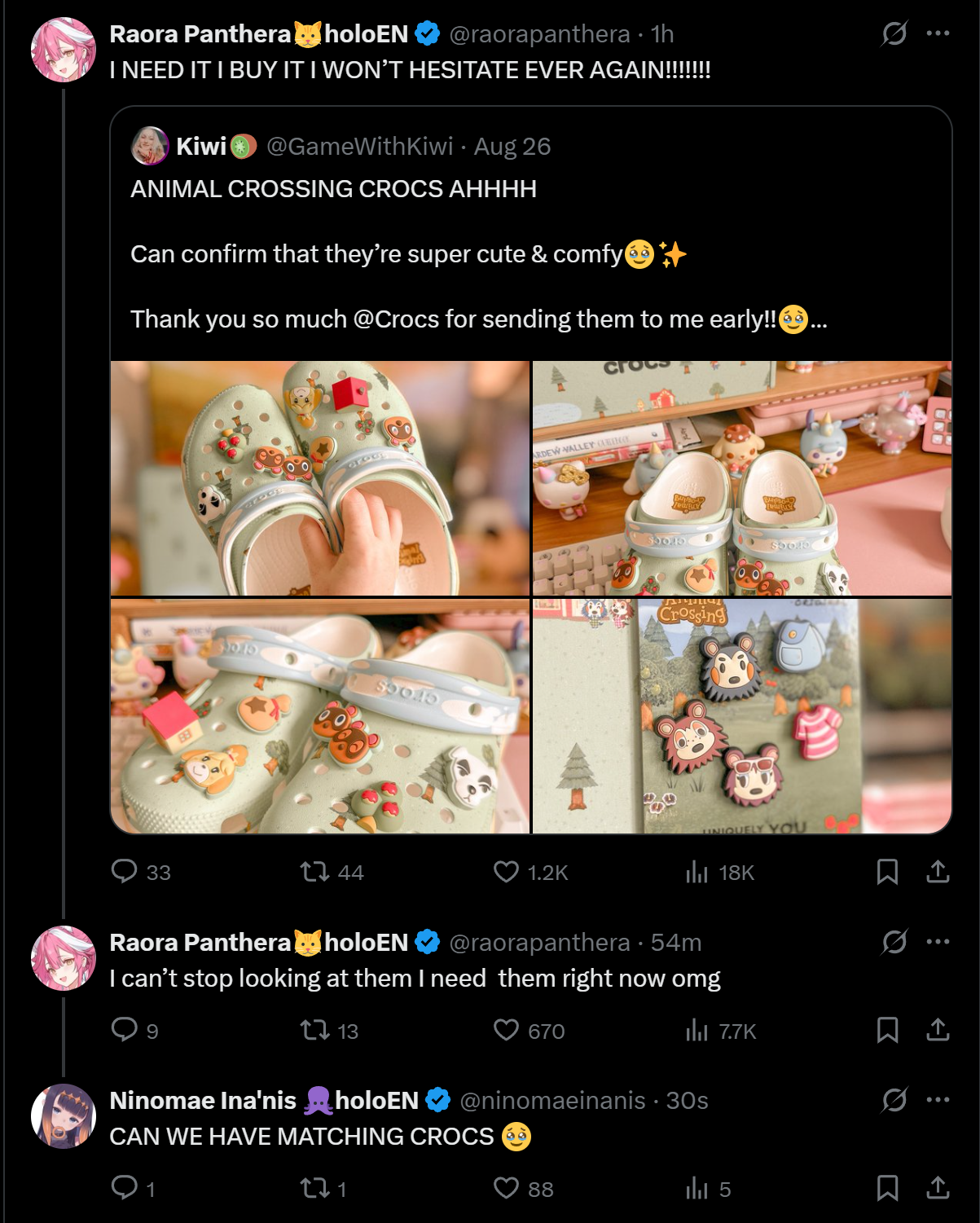Reply to Raora's first tweet with 33 replies
This screenshot has height=1223, width=980.
coord(125,871)
